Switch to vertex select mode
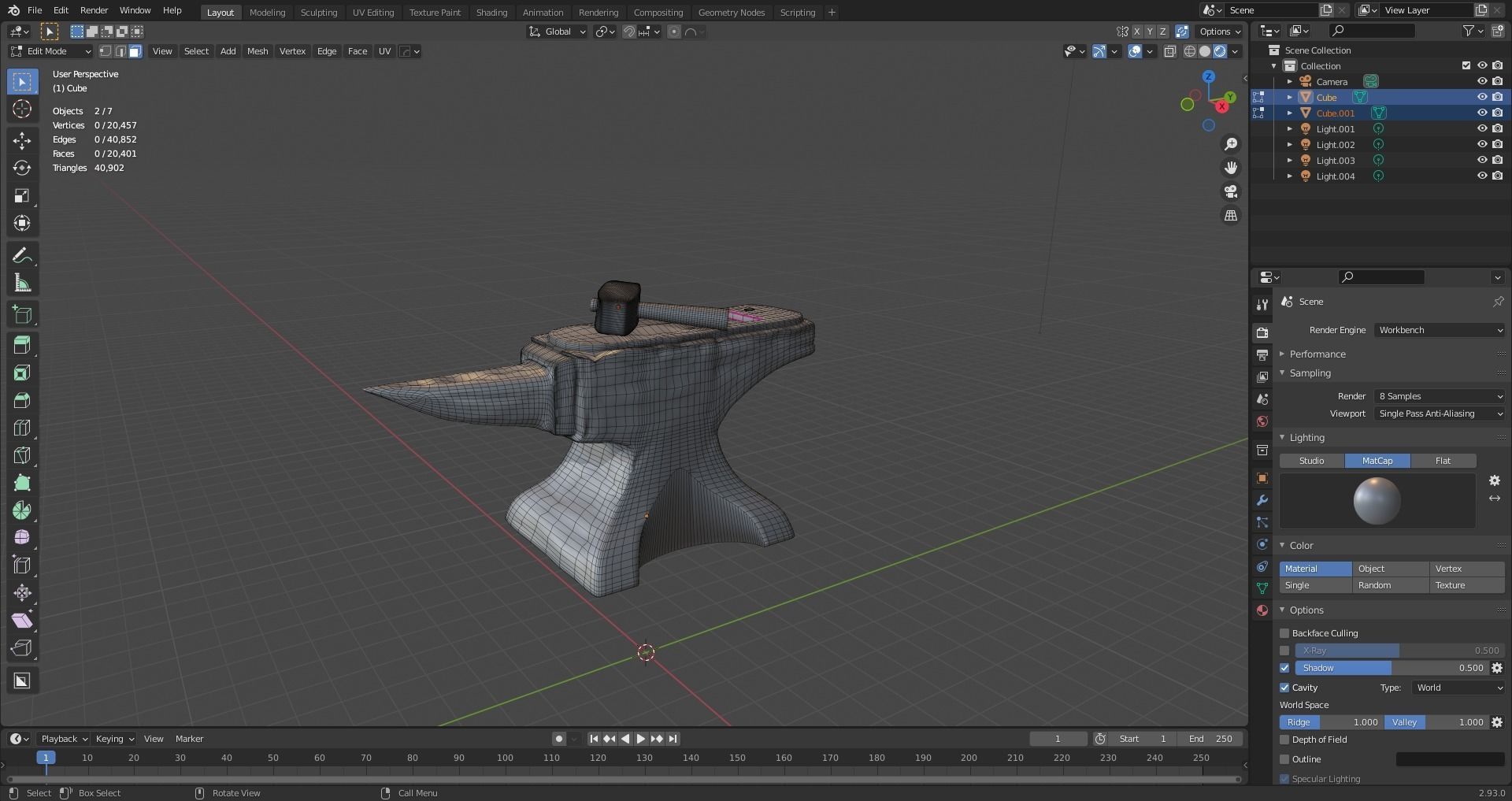This screenshot has height=801, width=1512. [x=106, y=51]
